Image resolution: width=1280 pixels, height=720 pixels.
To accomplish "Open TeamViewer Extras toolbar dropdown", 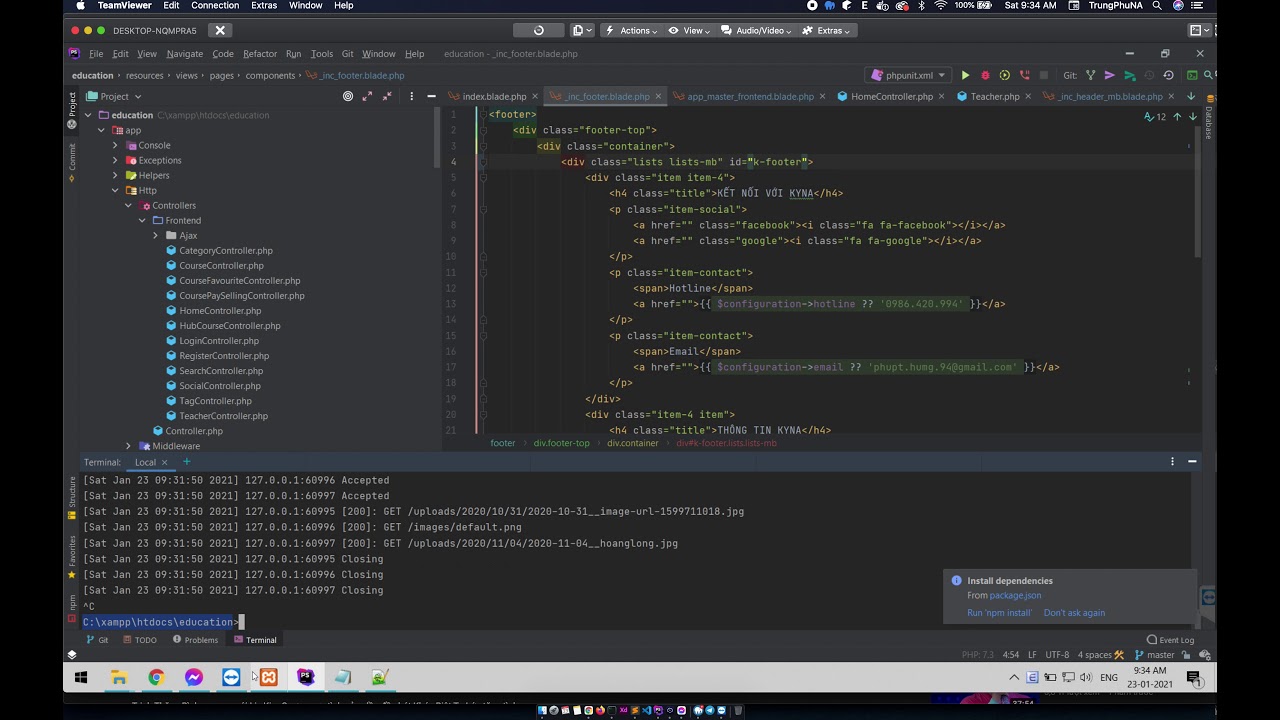I will pyautogui.click(x=826, y=30).
